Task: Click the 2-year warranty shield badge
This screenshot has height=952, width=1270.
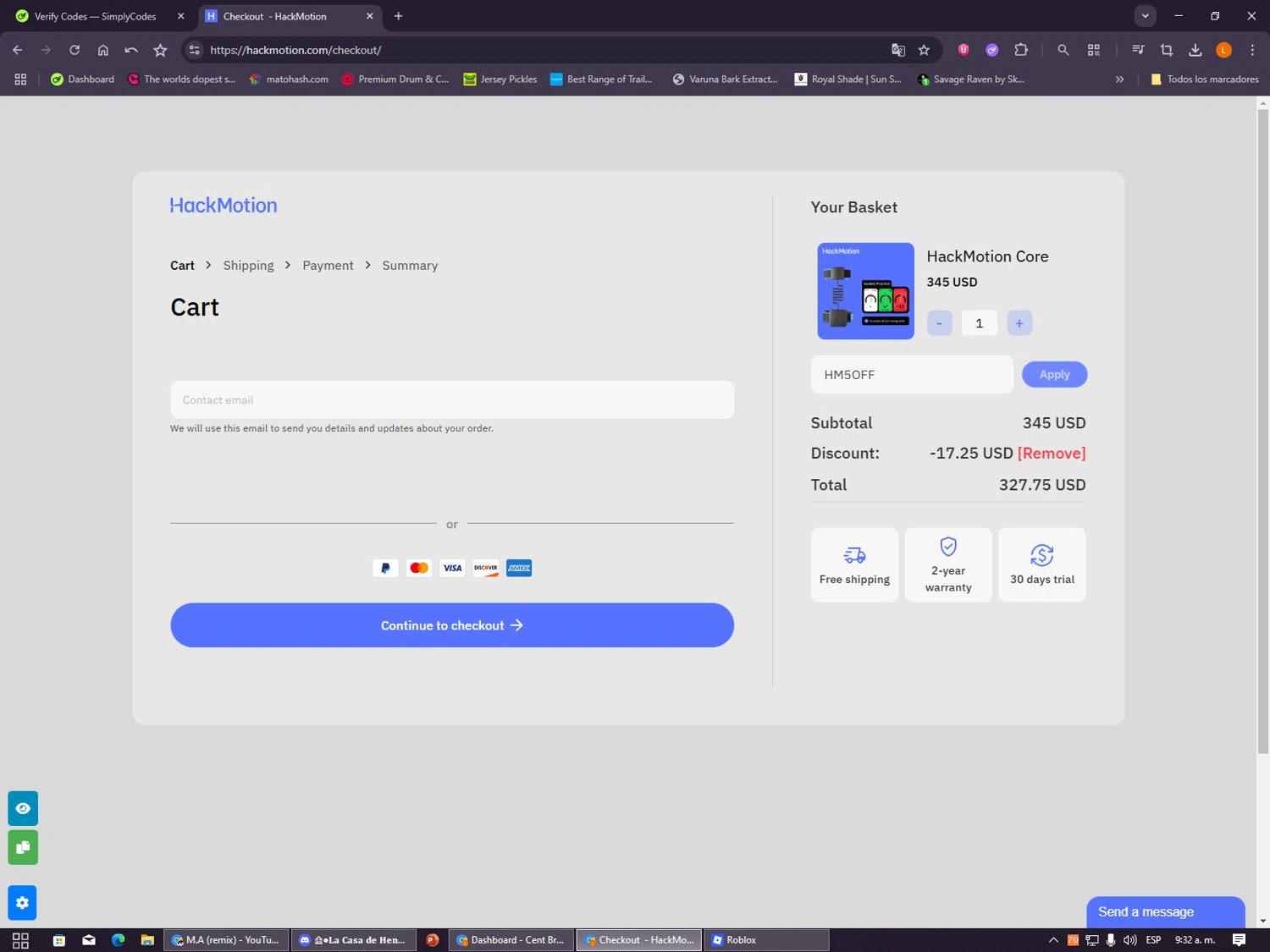Action: [x=948, y=565]
